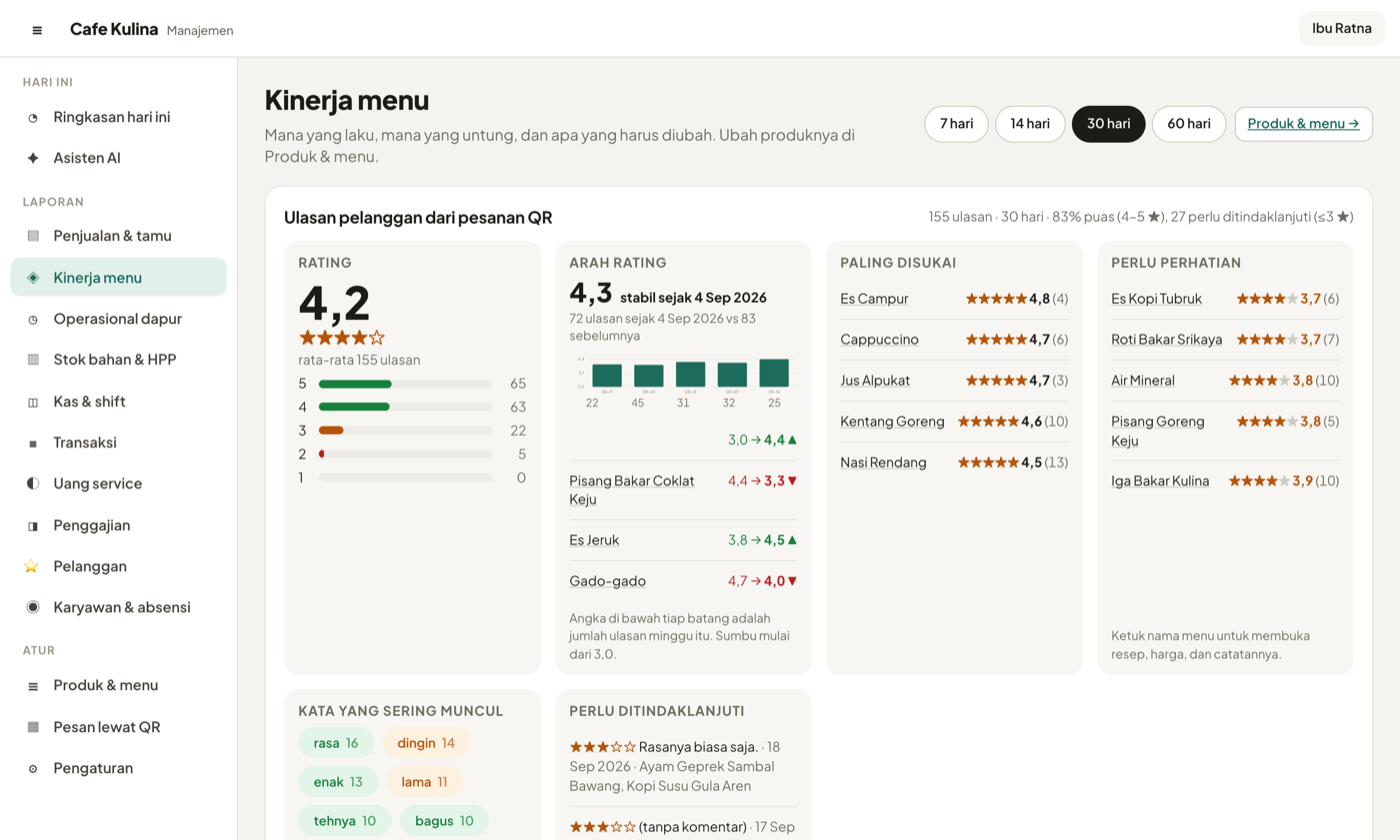Viewport: 1400px width, 840px height.
Task: Open Stok bahan & HPP report
Action: click(x=119, y=360)
